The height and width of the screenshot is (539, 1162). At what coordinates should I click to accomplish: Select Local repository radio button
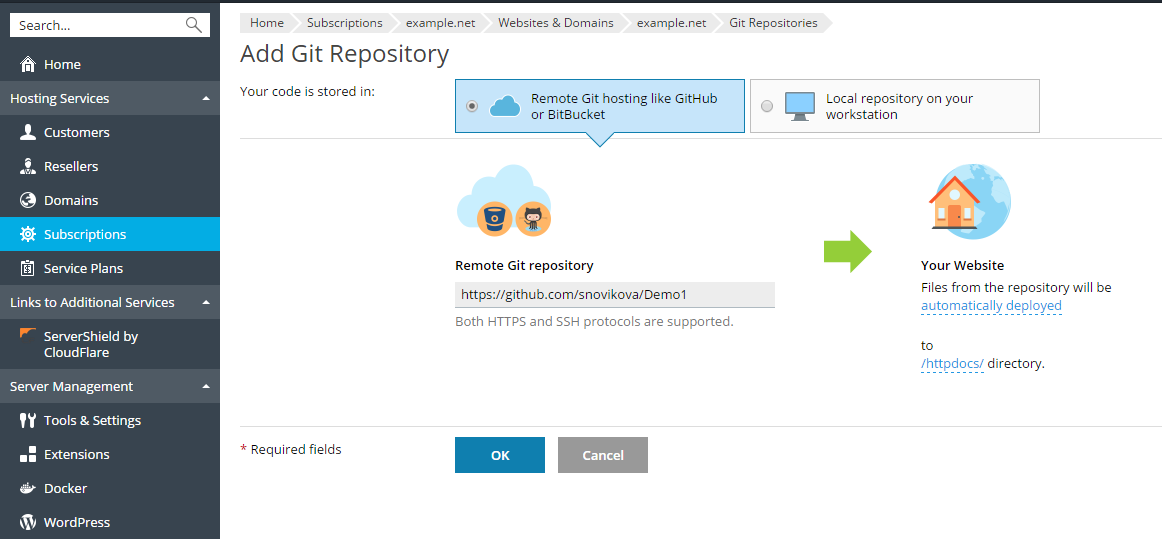click(767, 106)
